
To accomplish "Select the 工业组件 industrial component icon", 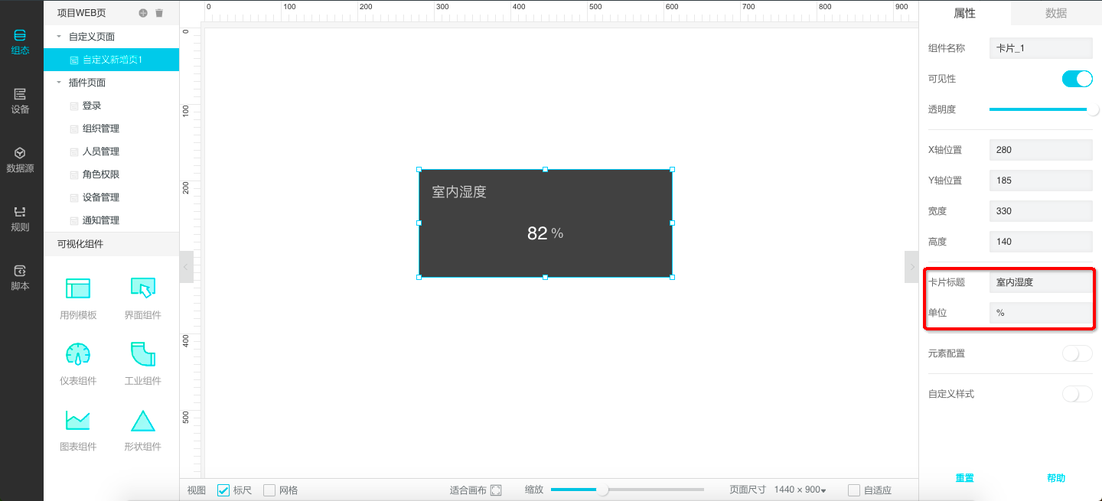I will tap(143, 353).
